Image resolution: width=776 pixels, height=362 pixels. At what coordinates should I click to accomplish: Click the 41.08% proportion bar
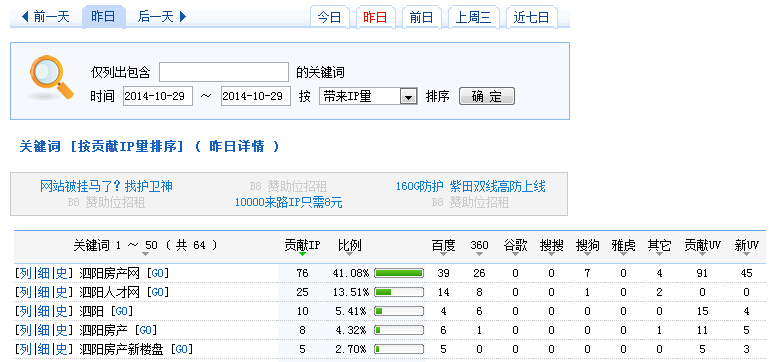[x=399, y=273]
